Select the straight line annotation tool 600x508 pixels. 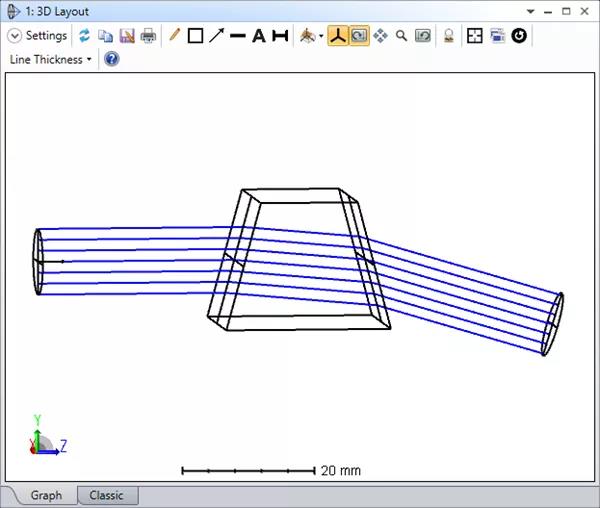237,35
